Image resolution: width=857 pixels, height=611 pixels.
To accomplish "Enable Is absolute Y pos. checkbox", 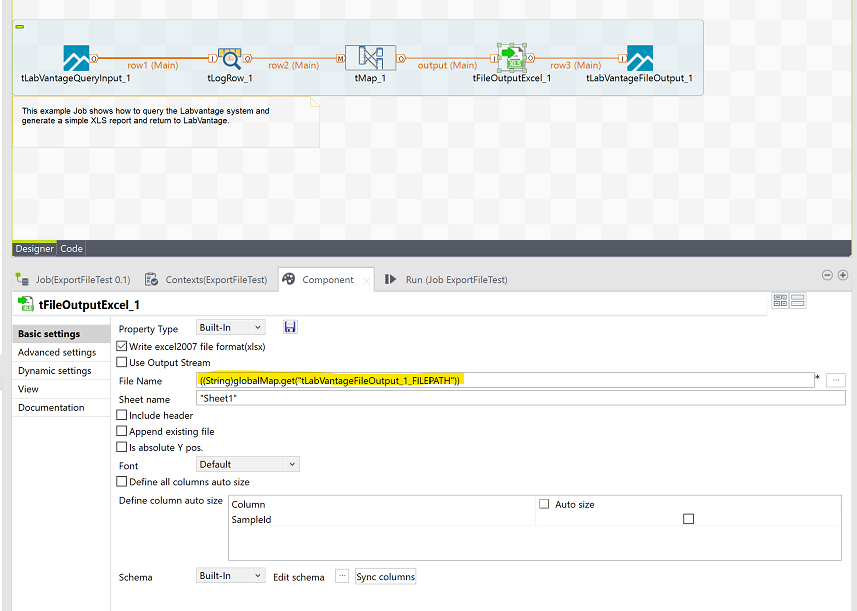I will [x=122, y=446].
